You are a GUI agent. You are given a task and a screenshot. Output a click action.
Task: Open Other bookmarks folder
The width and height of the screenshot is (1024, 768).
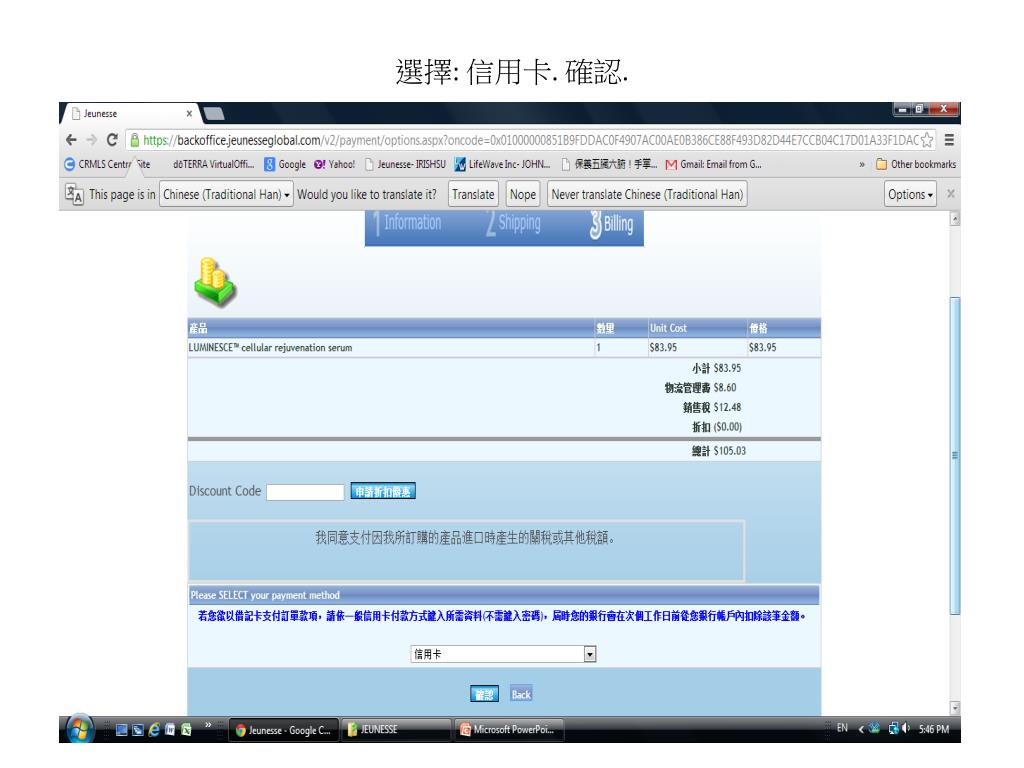tap(916, 164)
